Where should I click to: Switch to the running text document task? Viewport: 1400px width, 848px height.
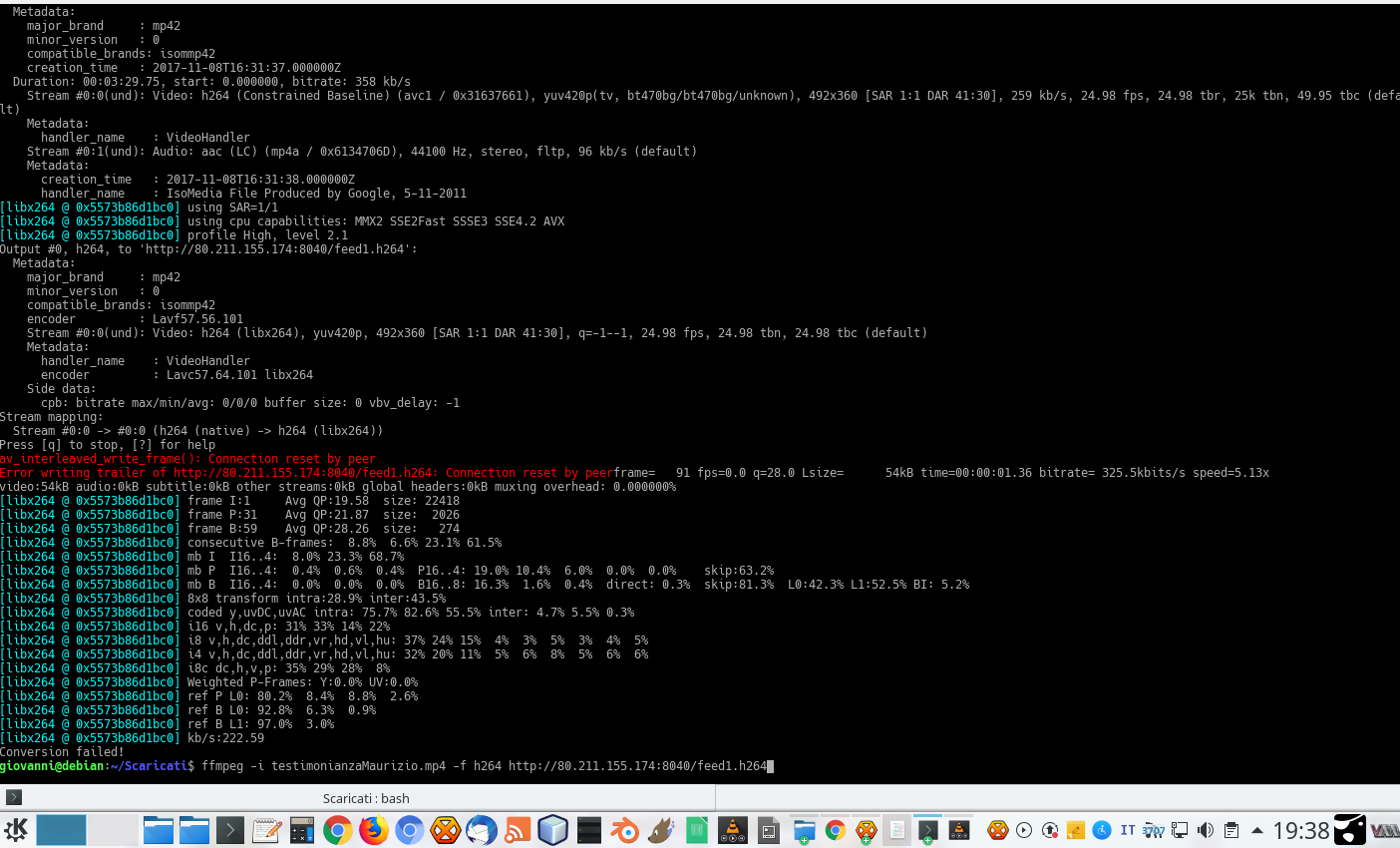point(897,830)
